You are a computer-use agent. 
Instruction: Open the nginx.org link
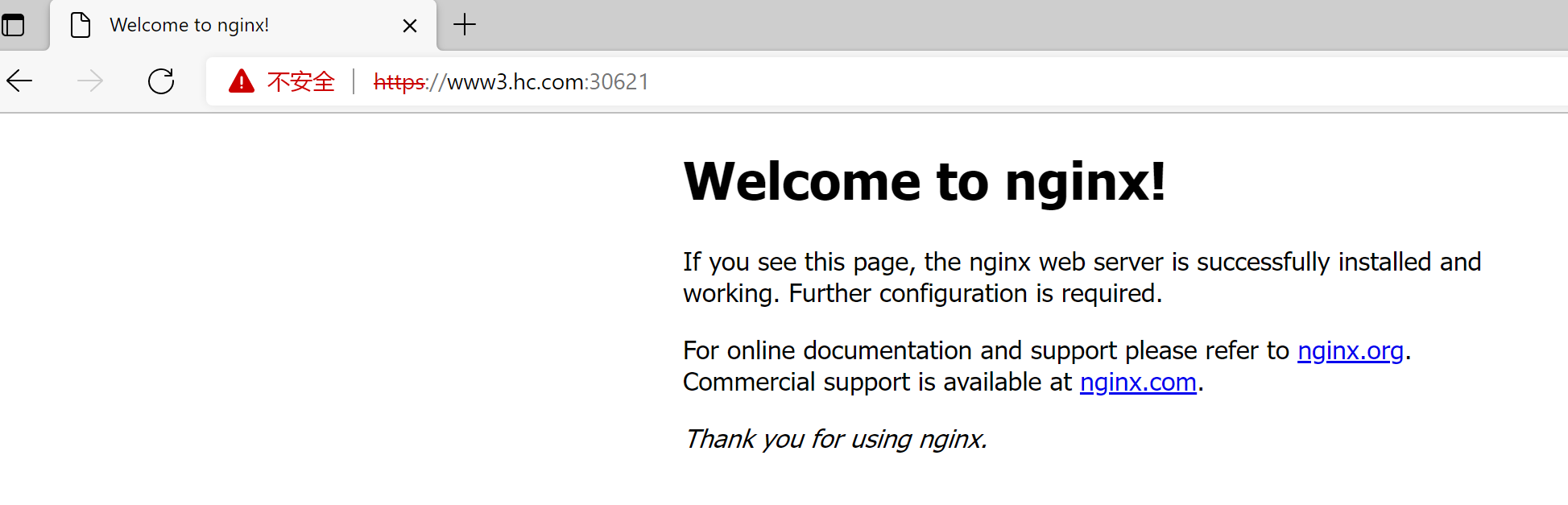click(x=1350, y=351)
